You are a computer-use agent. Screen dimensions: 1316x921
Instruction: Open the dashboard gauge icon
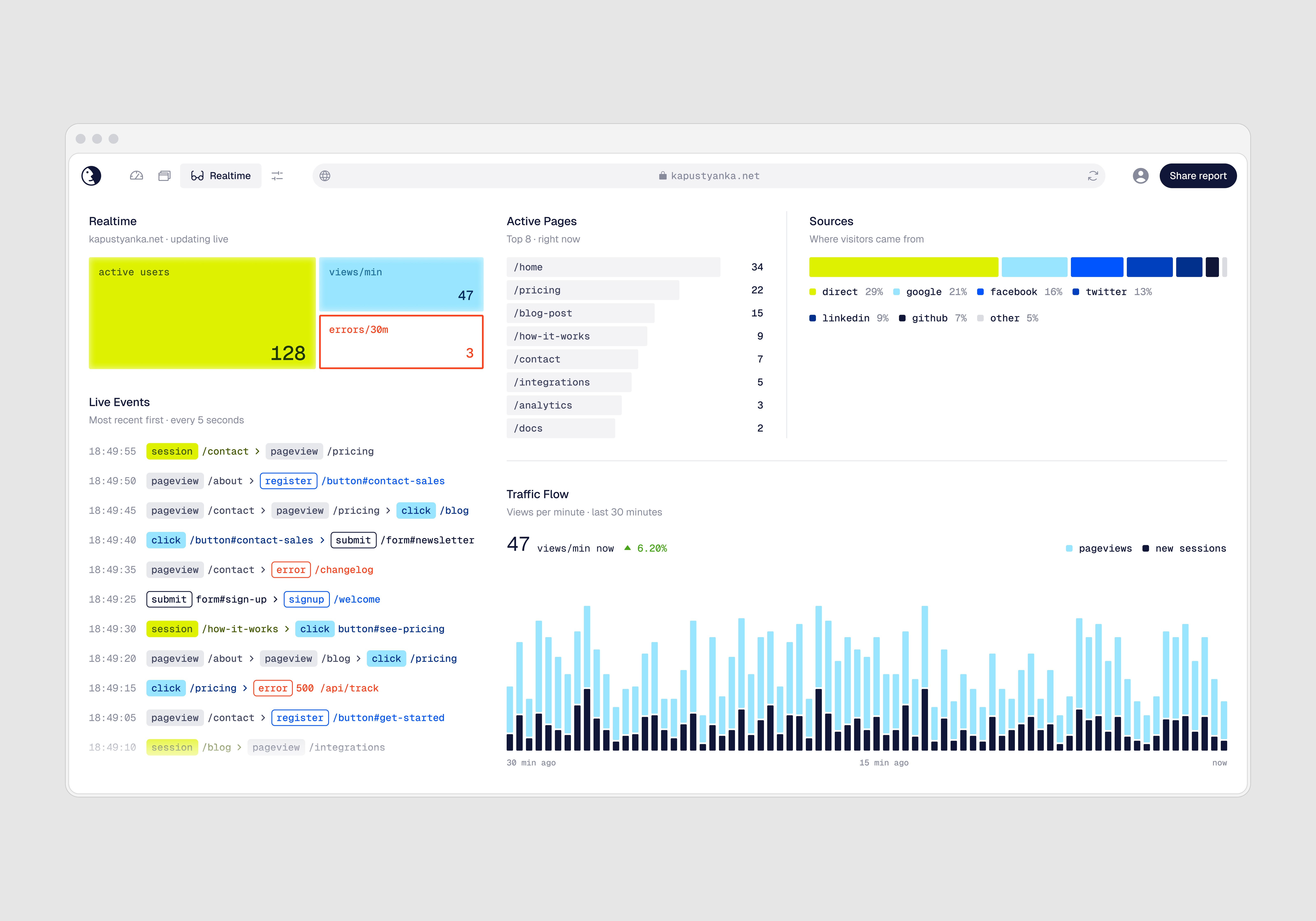tap(136, 176)
